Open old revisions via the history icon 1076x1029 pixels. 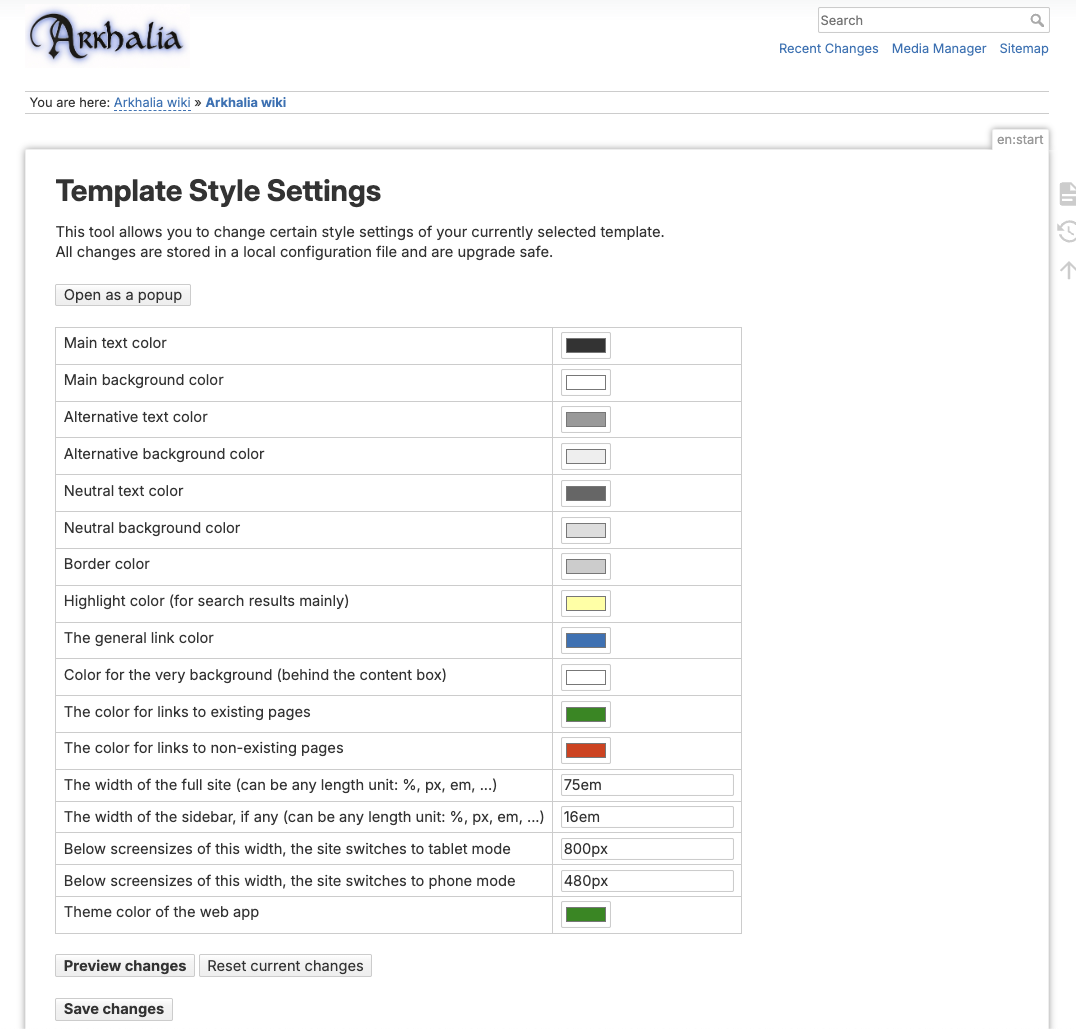[x=1067, y=232]
